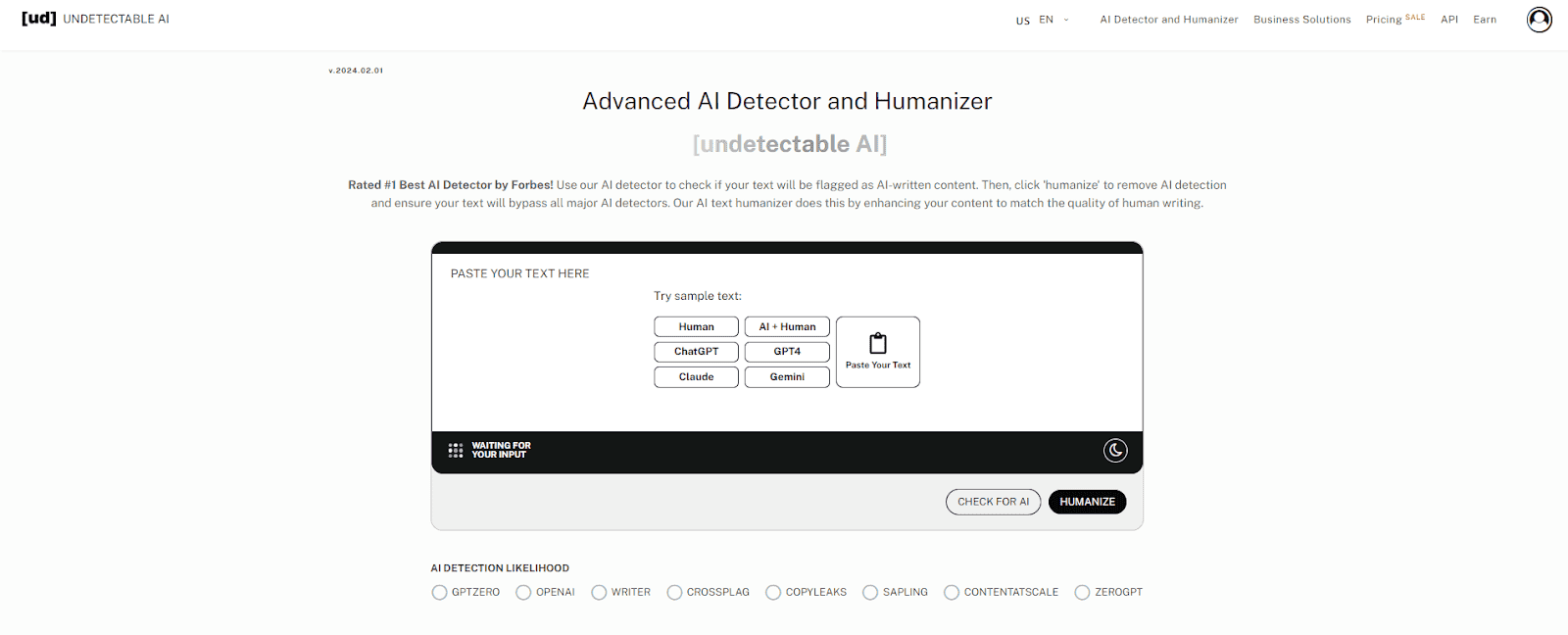Click the version v.2024.02.01 text
Image resolution: width=1568 pixels, height=635 pixels.
coord(356,71)
